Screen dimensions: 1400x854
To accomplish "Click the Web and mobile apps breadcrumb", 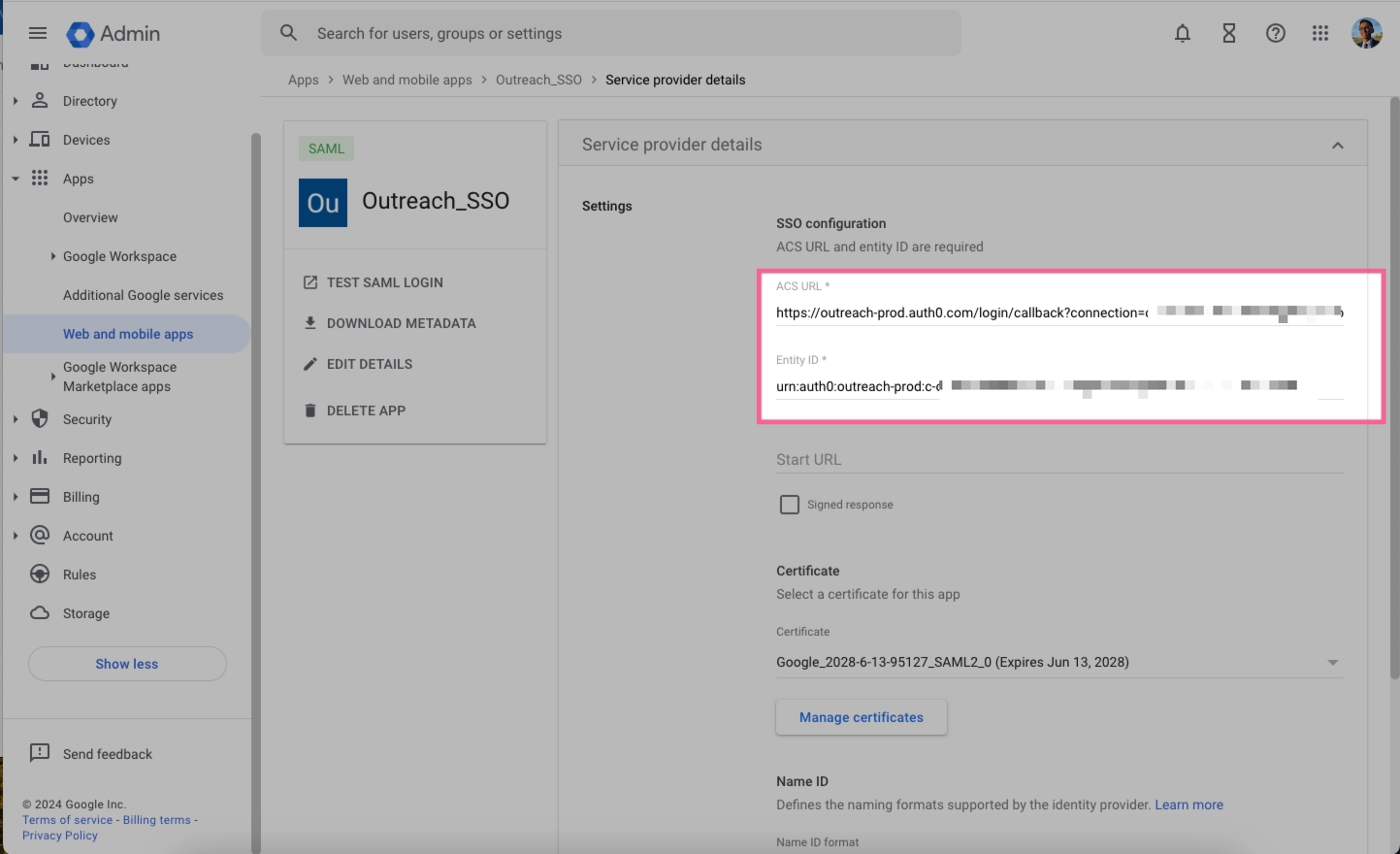I will pos(407,79).
